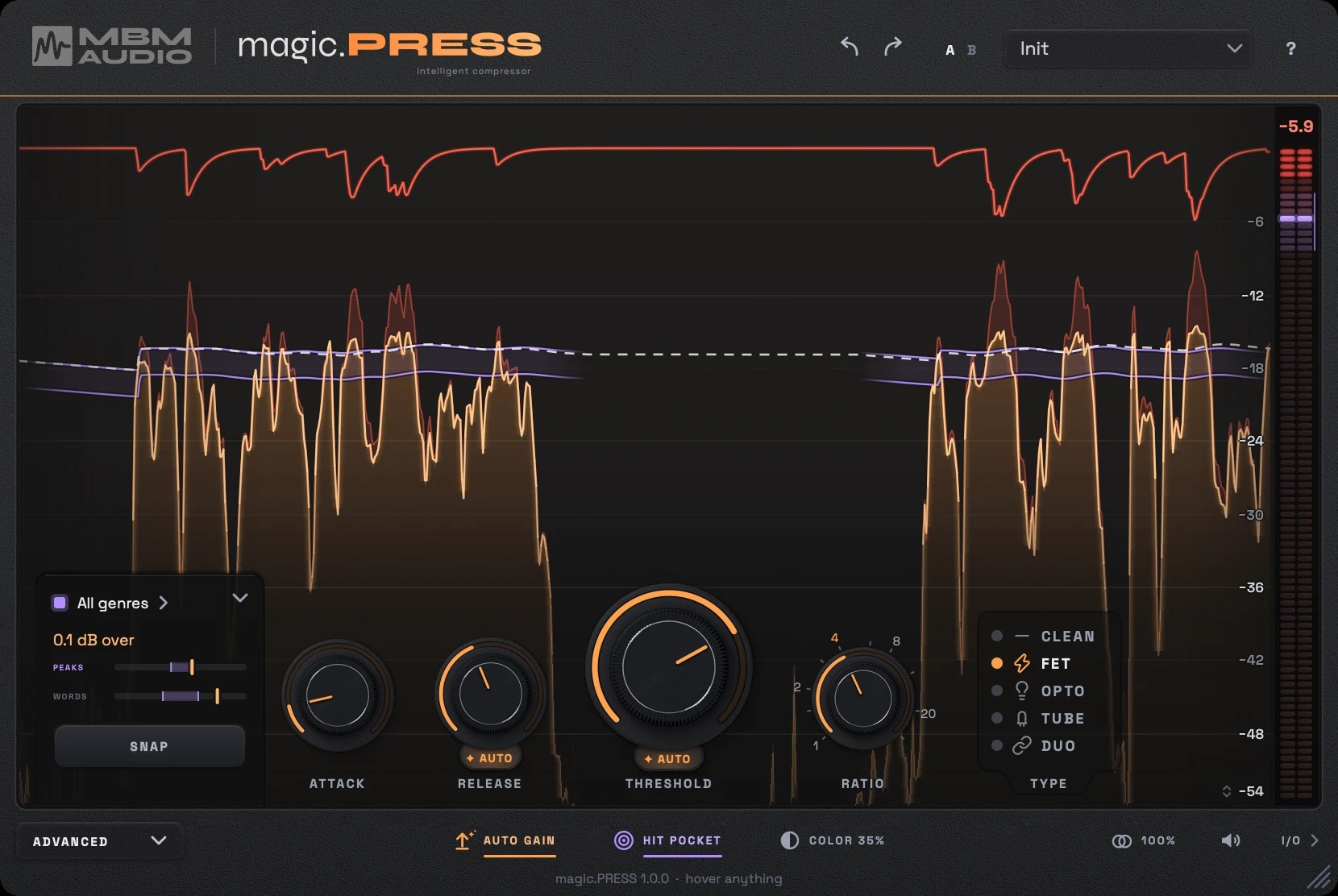Click the large Threshold knob
This screenshot has width=1338, height=896.
(668, 666)
